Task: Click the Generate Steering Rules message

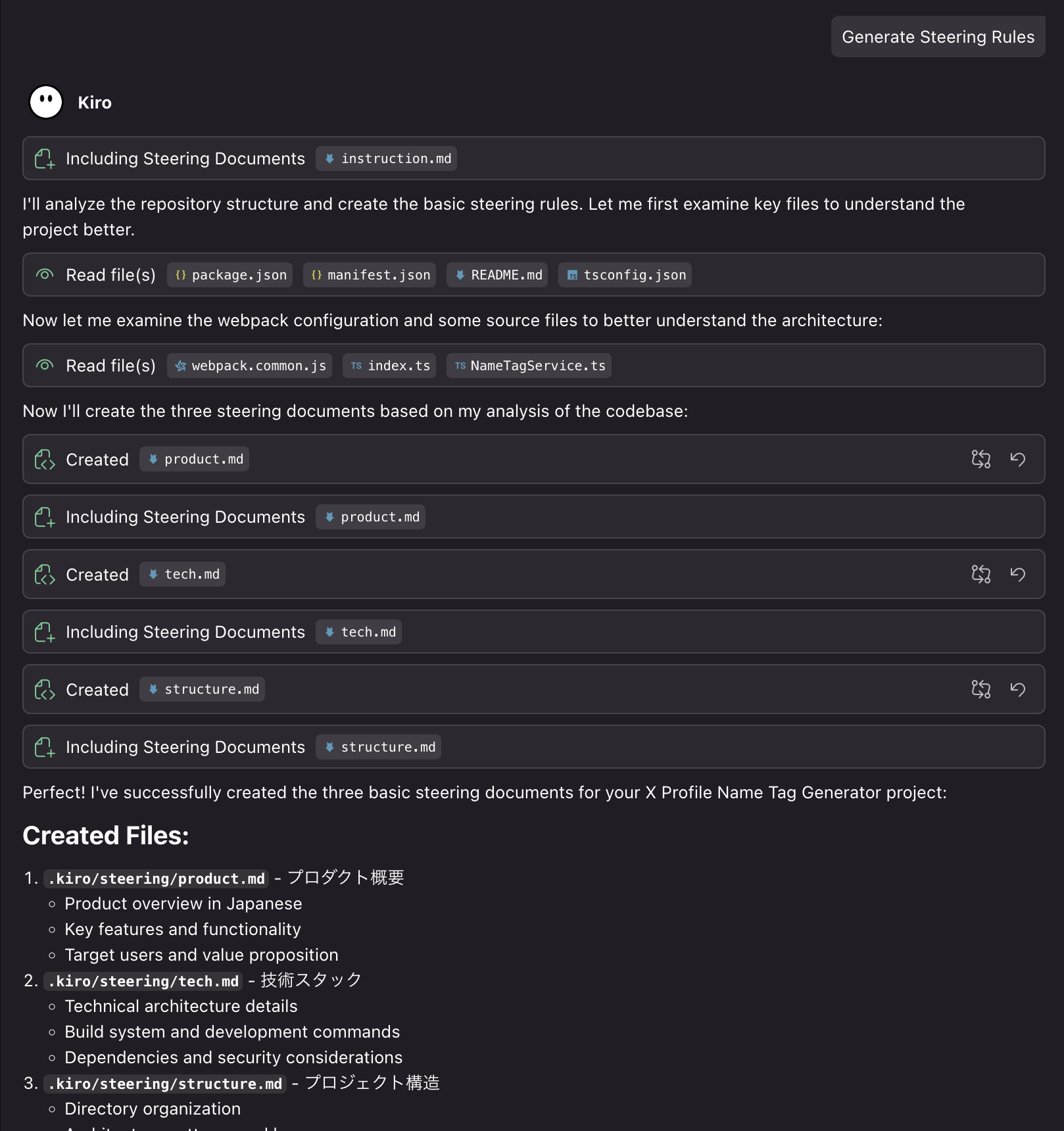Action: (938, 37)
